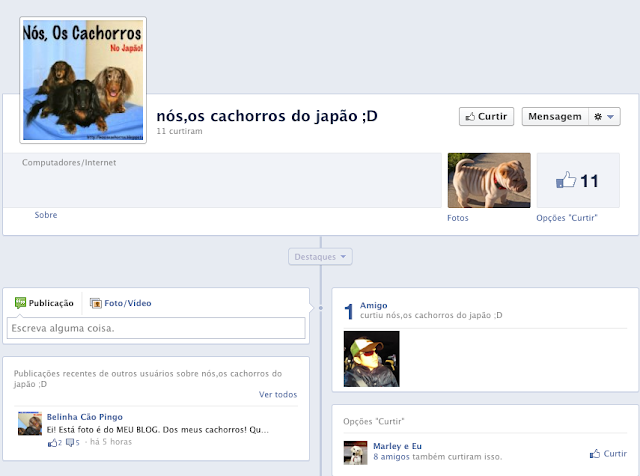Click Curtir next to Marley e Eu
The width and height of the screenshot is (640, 476).
click(608, 454)
